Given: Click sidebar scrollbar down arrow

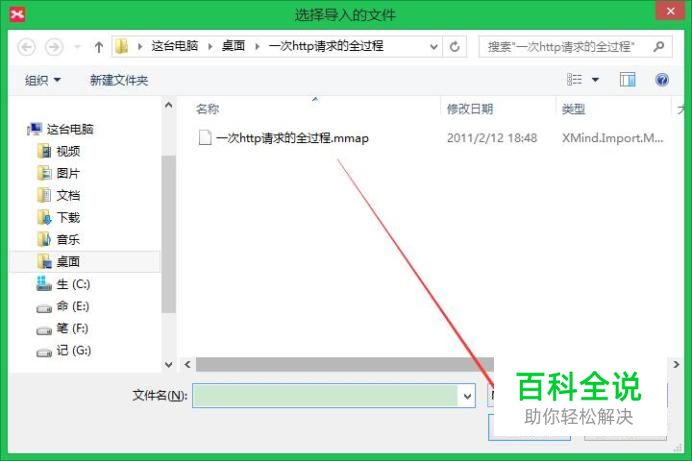Looking at the screenshot, I should pos(169,364).
